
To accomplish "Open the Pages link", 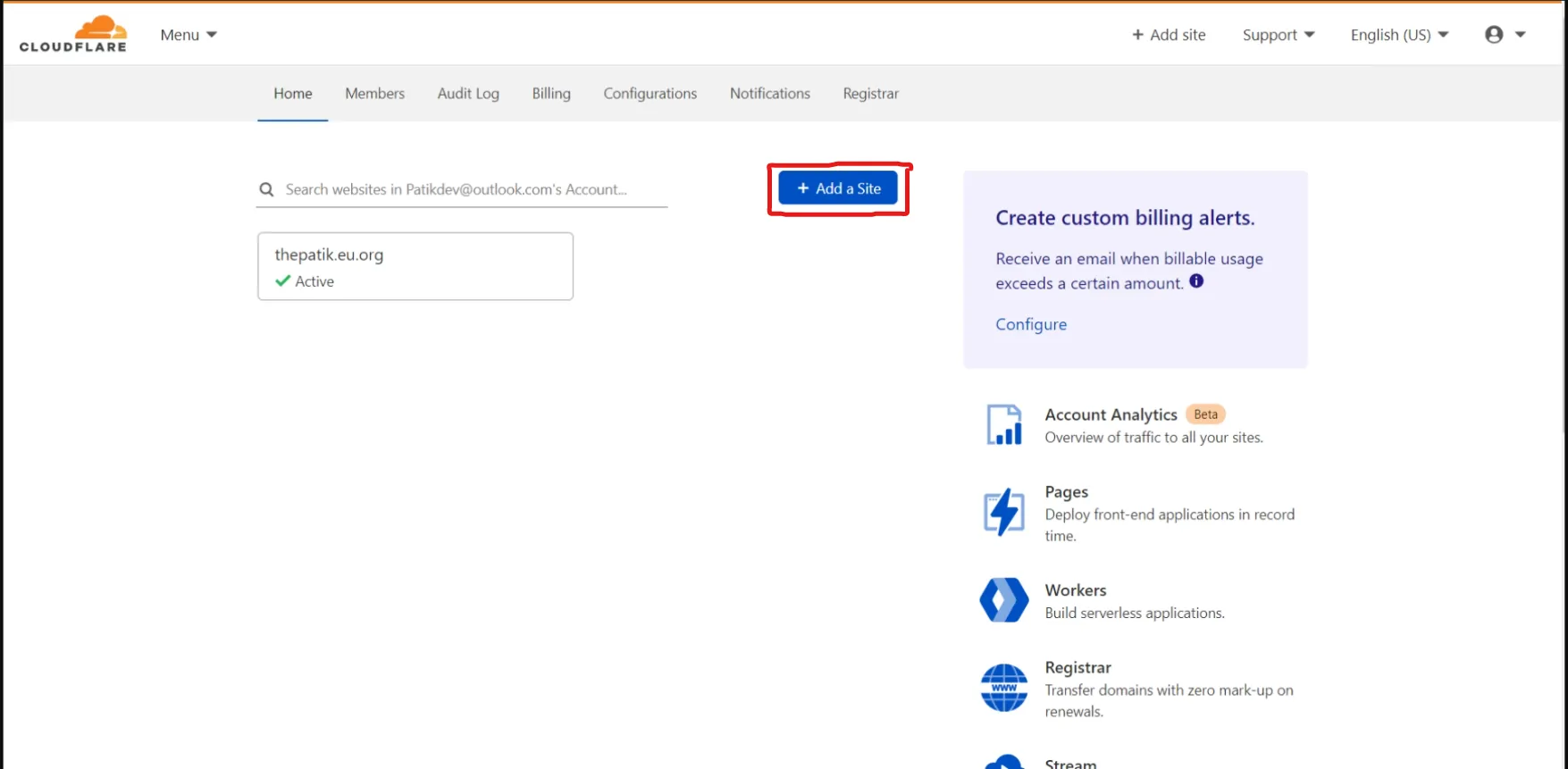I will click(1067, 492).
